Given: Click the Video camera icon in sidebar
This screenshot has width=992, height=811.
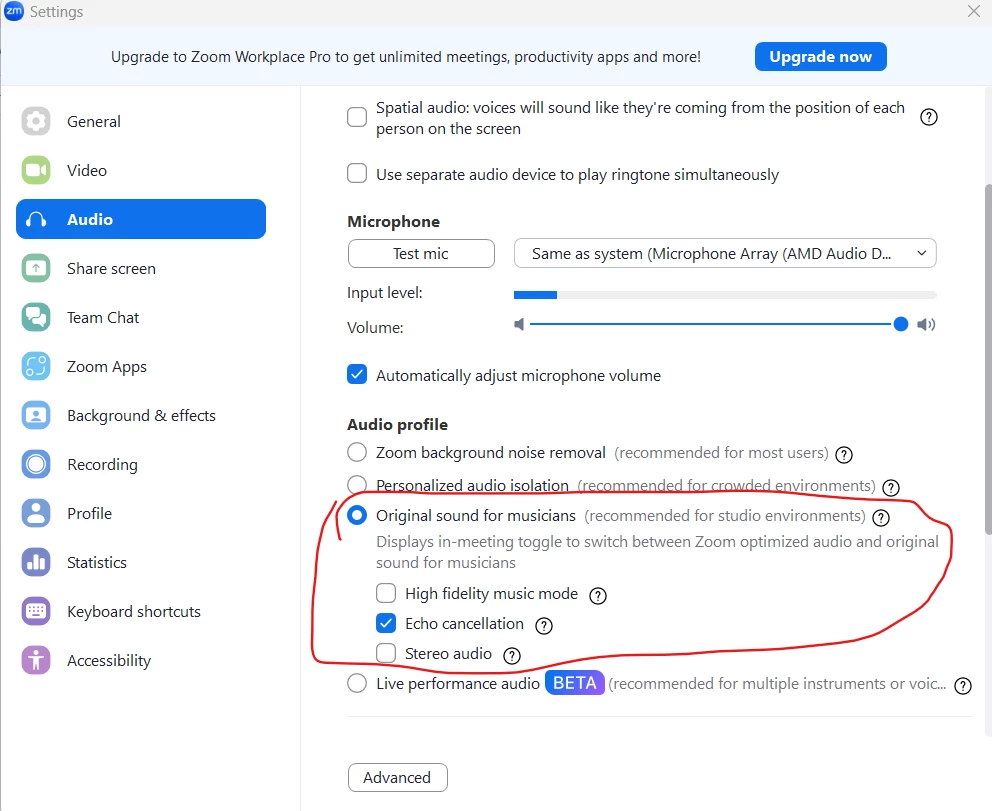Looking at the screenshot, I should coord(36,170).
